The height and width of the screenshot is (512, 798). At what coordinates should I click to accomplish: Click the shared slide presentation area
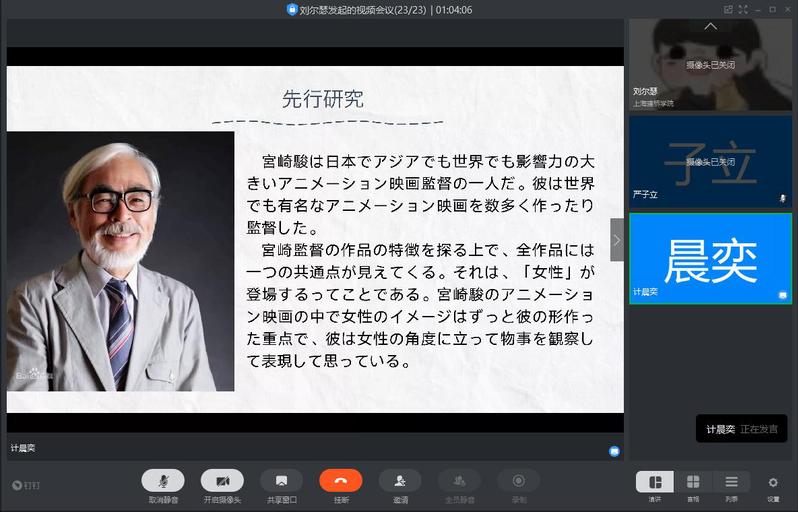point(315,240)
